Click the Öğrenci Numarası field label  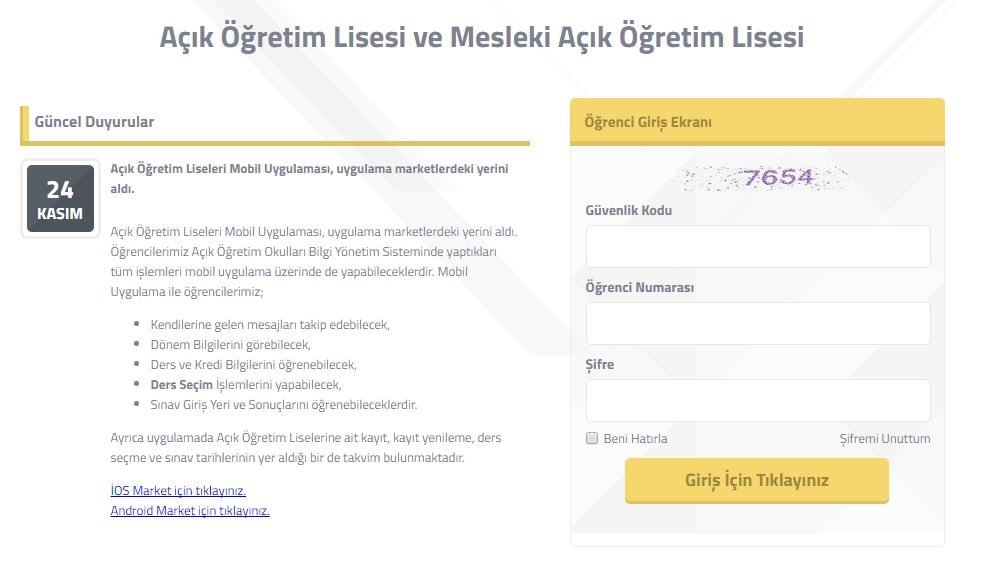[639, 287]
